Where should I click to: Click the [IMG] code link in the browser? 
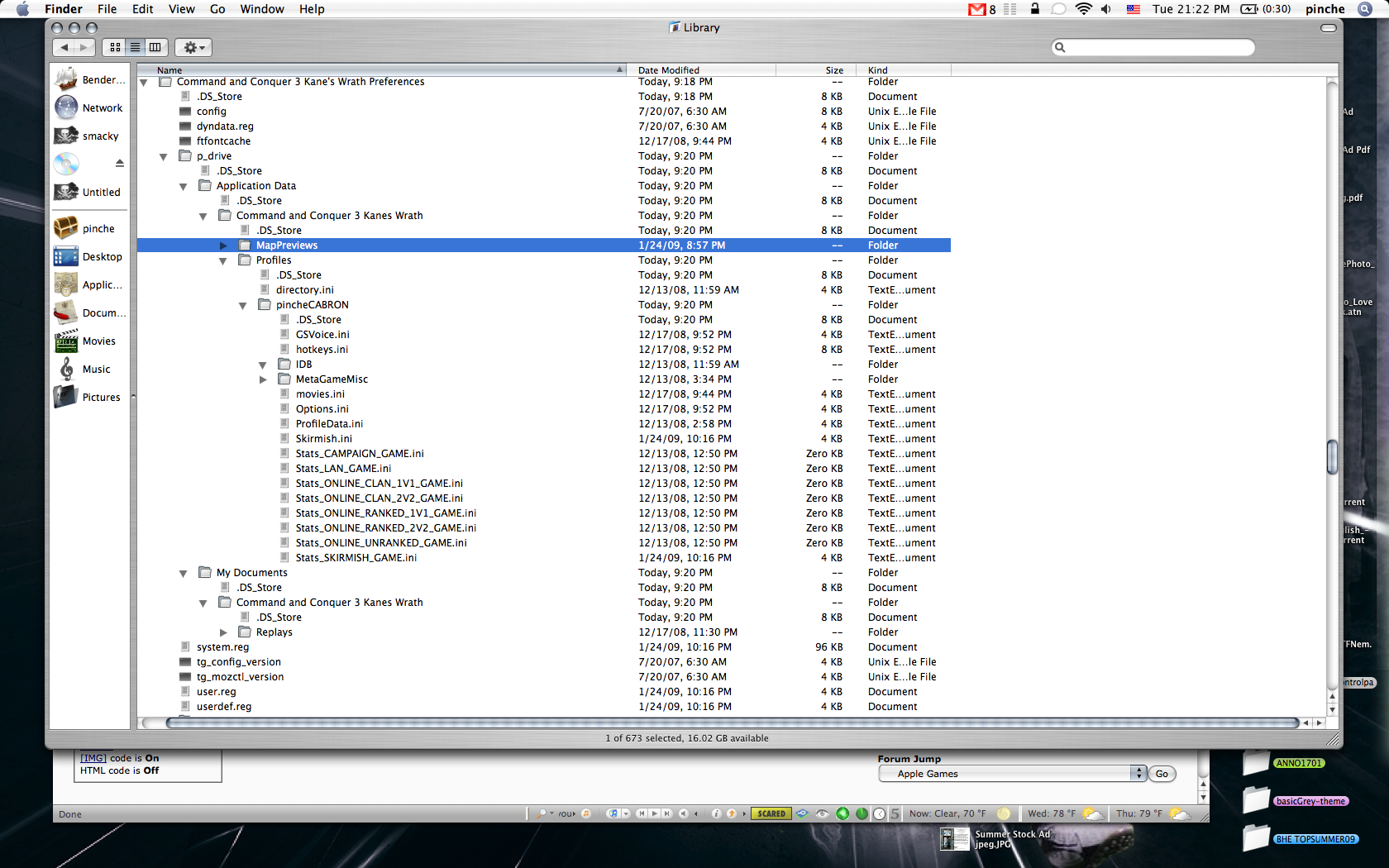pos(93,758)
